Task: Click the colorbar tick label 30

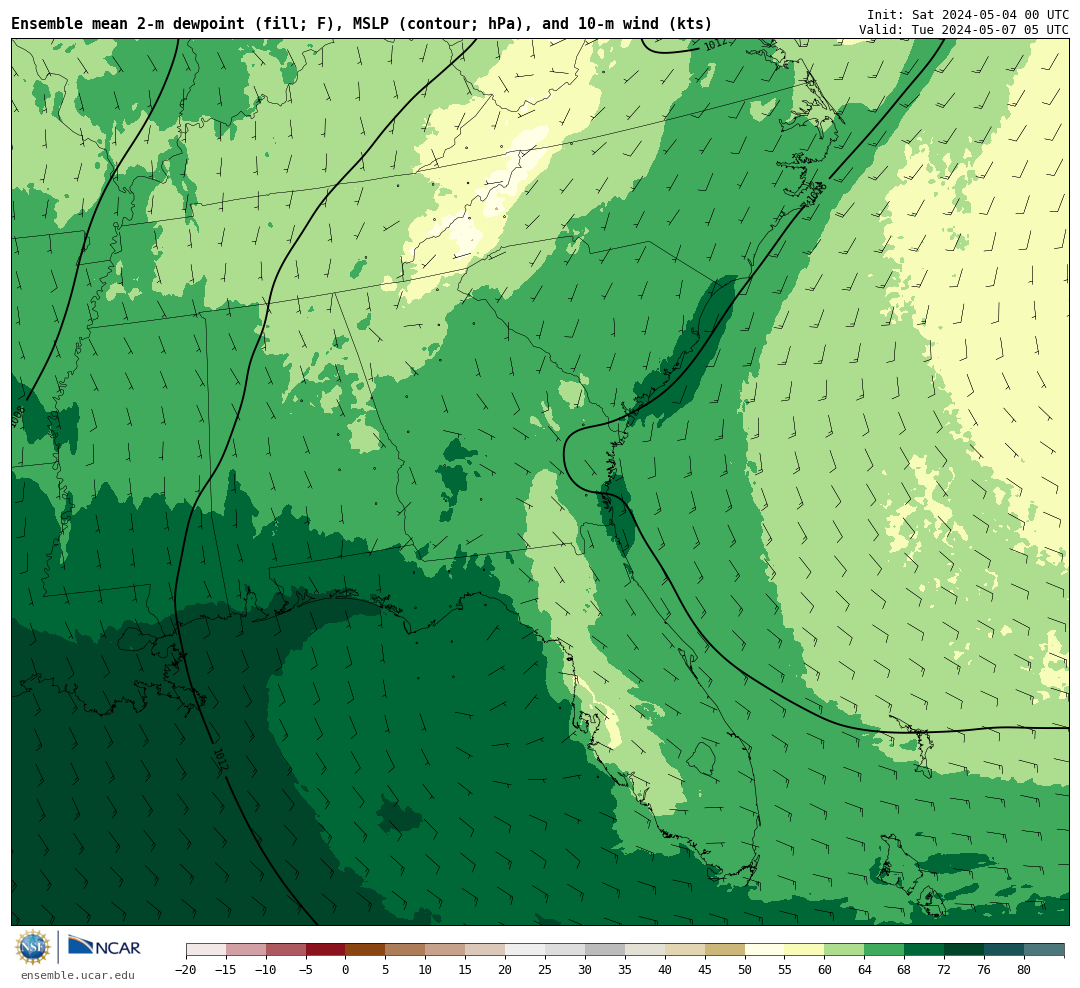Action: pos(585,969)
